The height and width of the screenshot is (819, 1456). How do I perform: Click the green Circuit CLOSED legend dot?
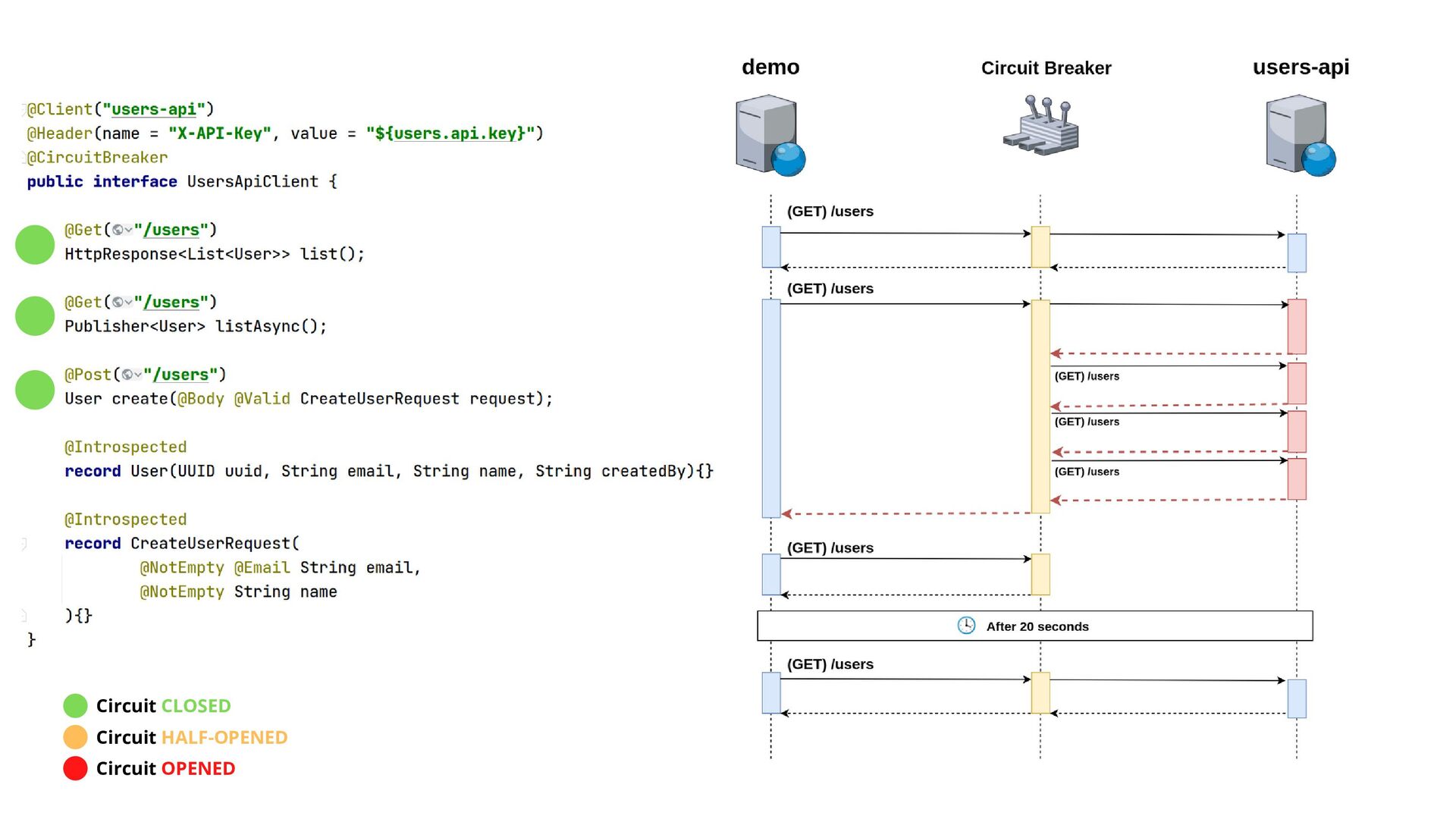pos(75,705)
